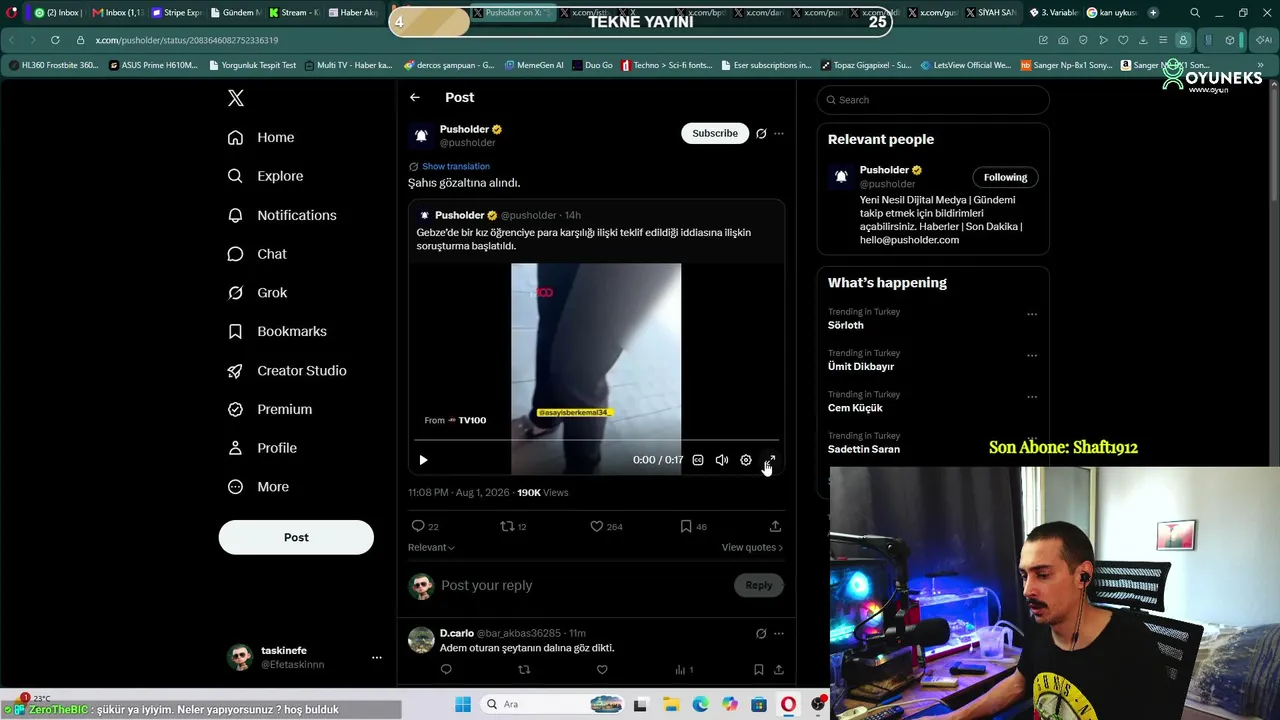Open Premium in the sidebar
Image resolution: width=1280 pixels, height=720 pixels.
(270, 409)
